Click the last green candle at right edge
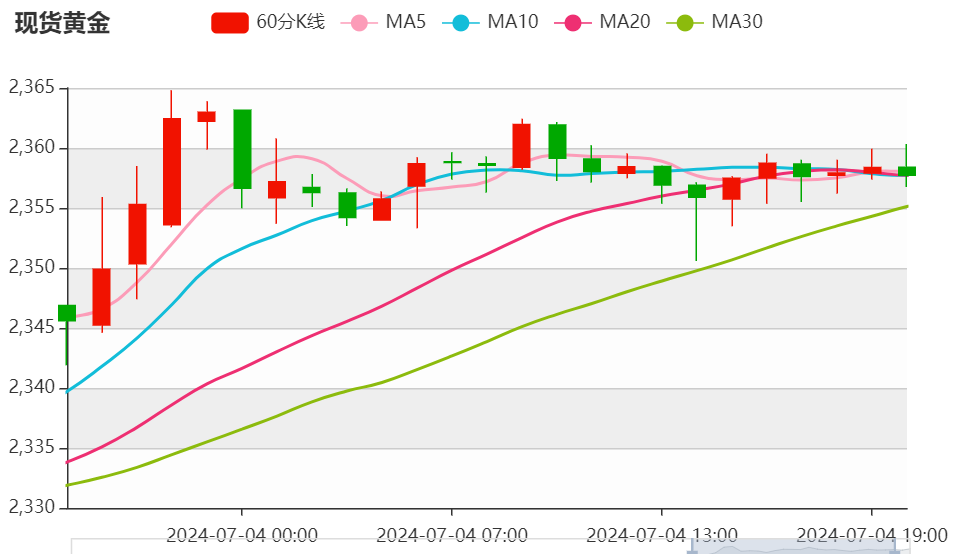966x554 pixels. click(907, 171)
